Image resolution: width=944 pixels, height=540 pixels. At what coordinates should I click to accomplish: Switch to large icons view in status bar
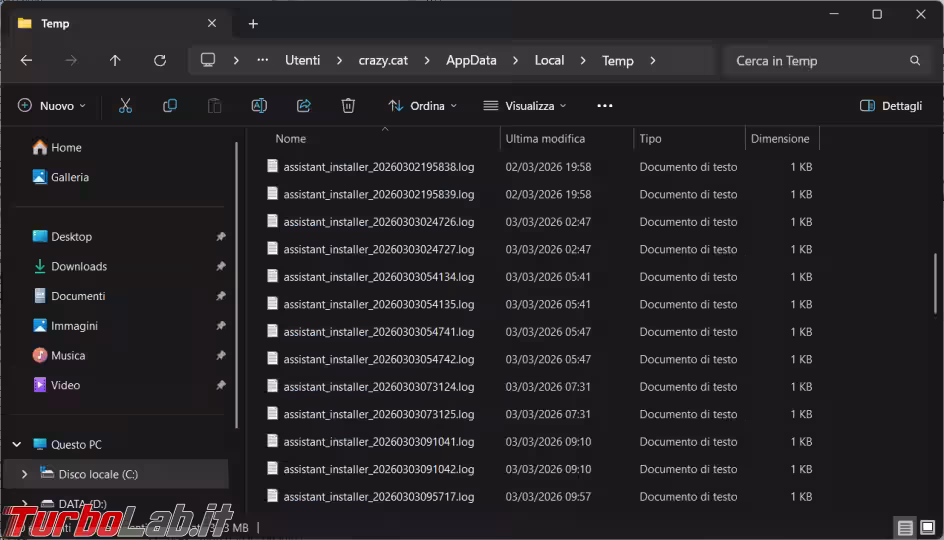coord(928,528)
